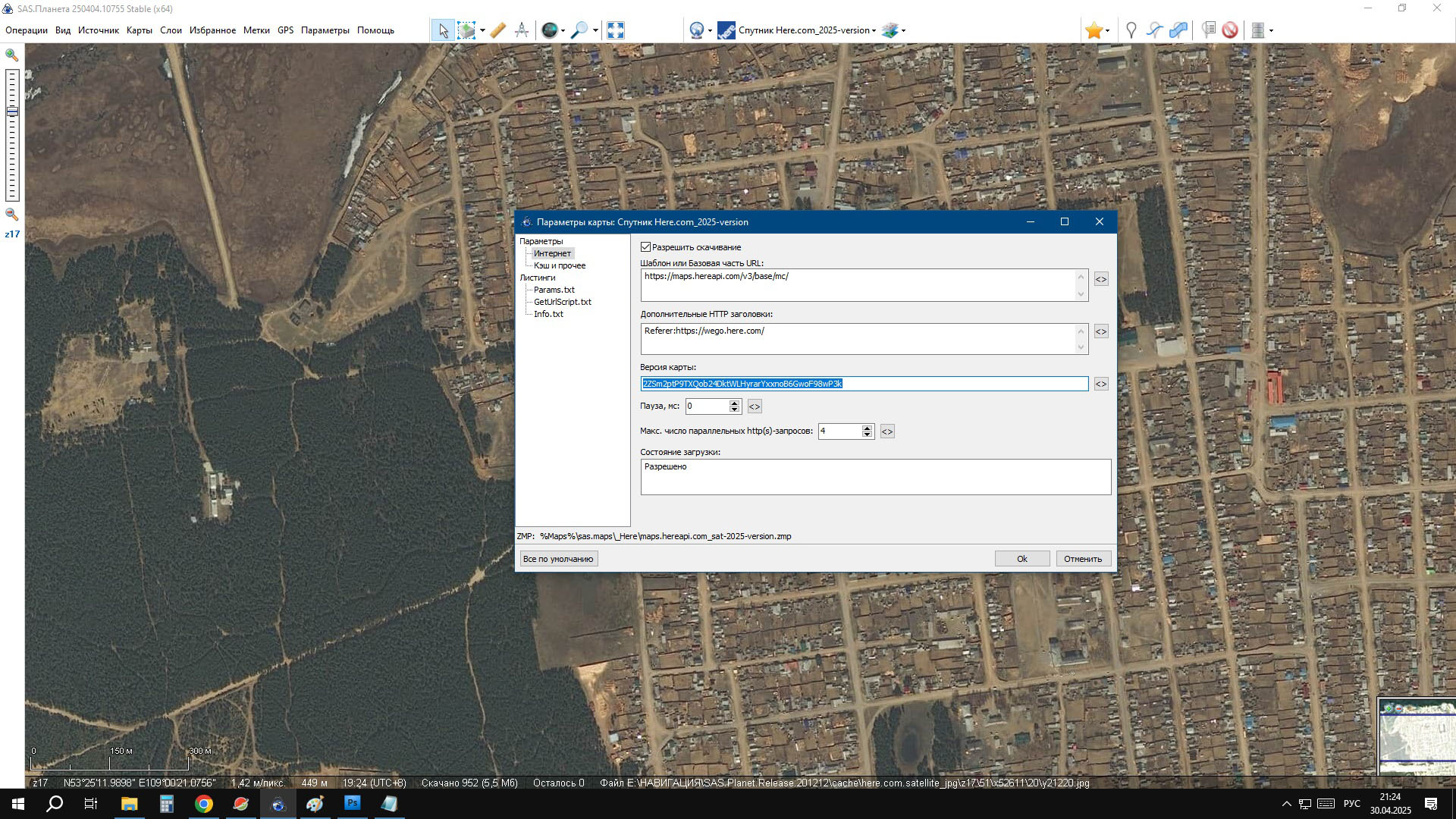Click the zoom in magnifier on left panel
The height and width of the screenshot is (819, 1456).
12,55
